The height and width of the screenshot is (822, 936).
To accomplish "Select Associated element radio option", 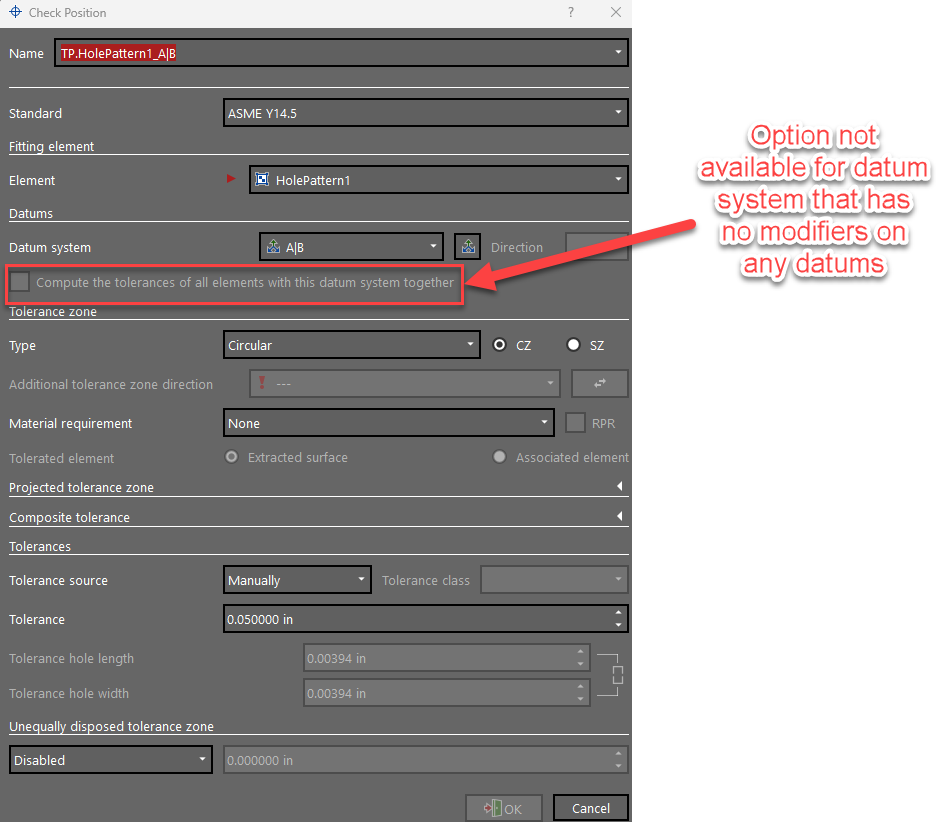I will coord(500,457).
